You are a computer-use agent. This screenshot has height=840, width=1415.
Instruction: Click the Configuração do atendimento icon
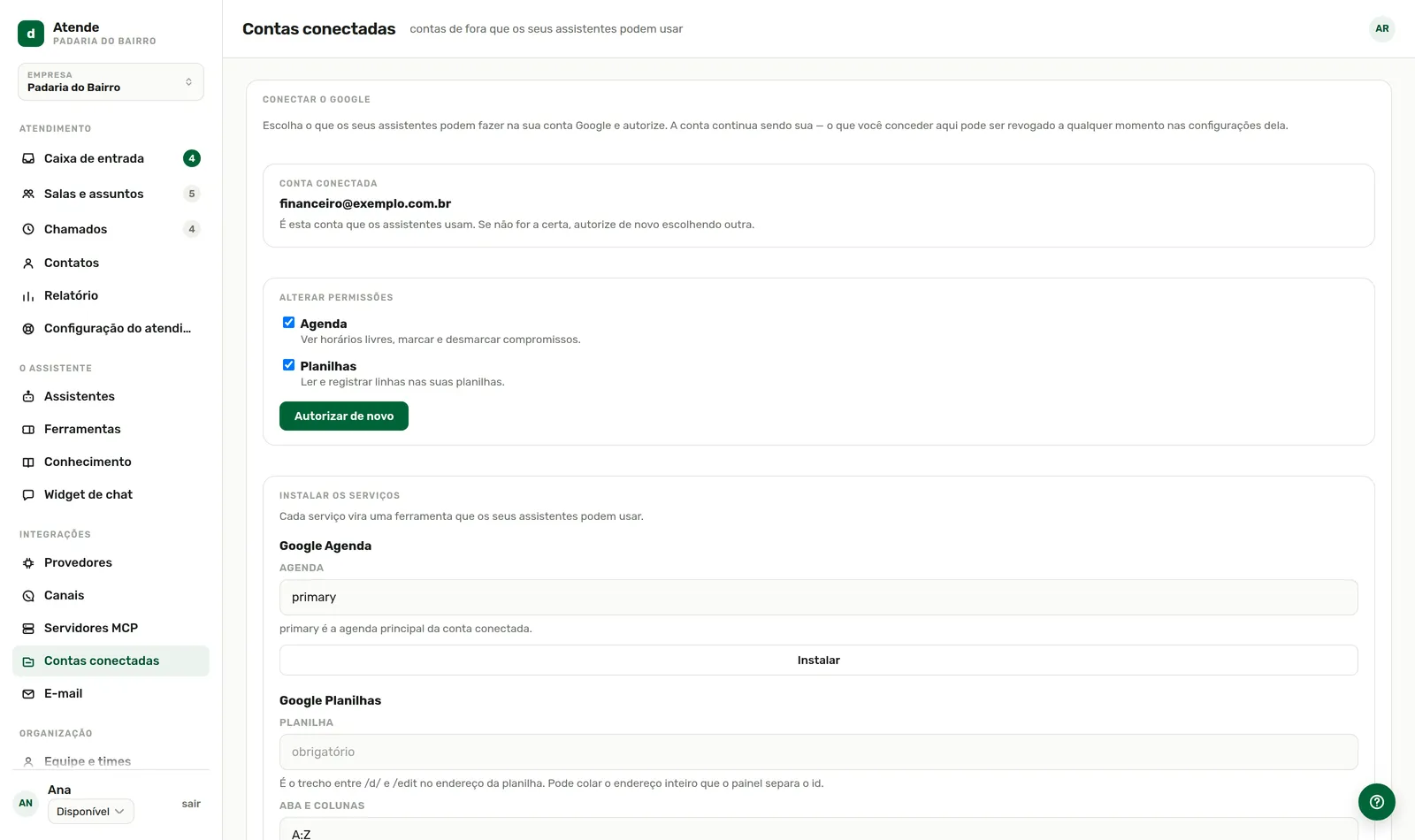(28, 328)
